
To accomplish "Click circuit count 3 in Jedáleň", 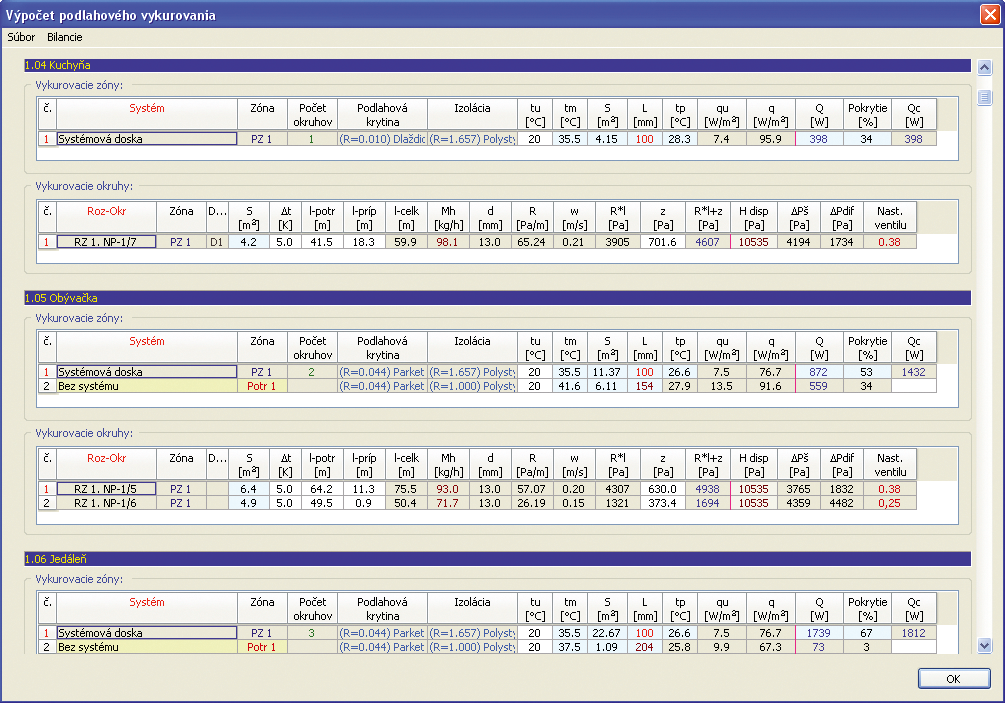I will pyautogui.click(x=311, y=633).
